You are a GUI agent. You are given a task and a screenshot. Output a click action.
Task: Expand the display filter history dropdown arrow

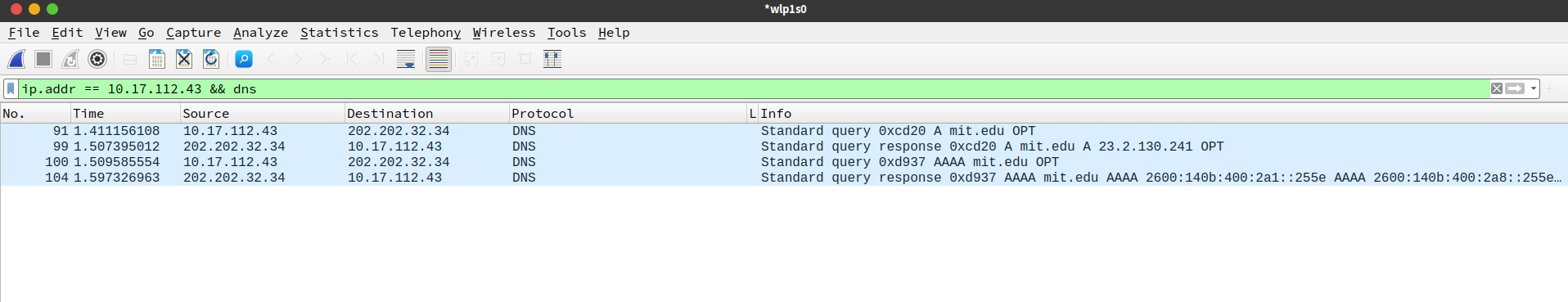[x=1534, y=88]
